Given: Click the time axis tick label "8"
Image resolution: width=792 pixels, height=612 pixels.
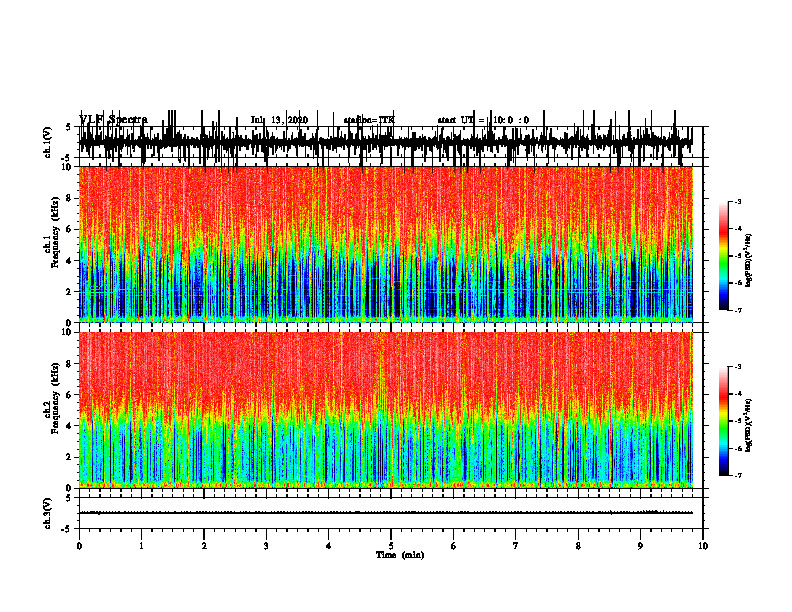Looking at the screenshot, I should tap(578, 546).
